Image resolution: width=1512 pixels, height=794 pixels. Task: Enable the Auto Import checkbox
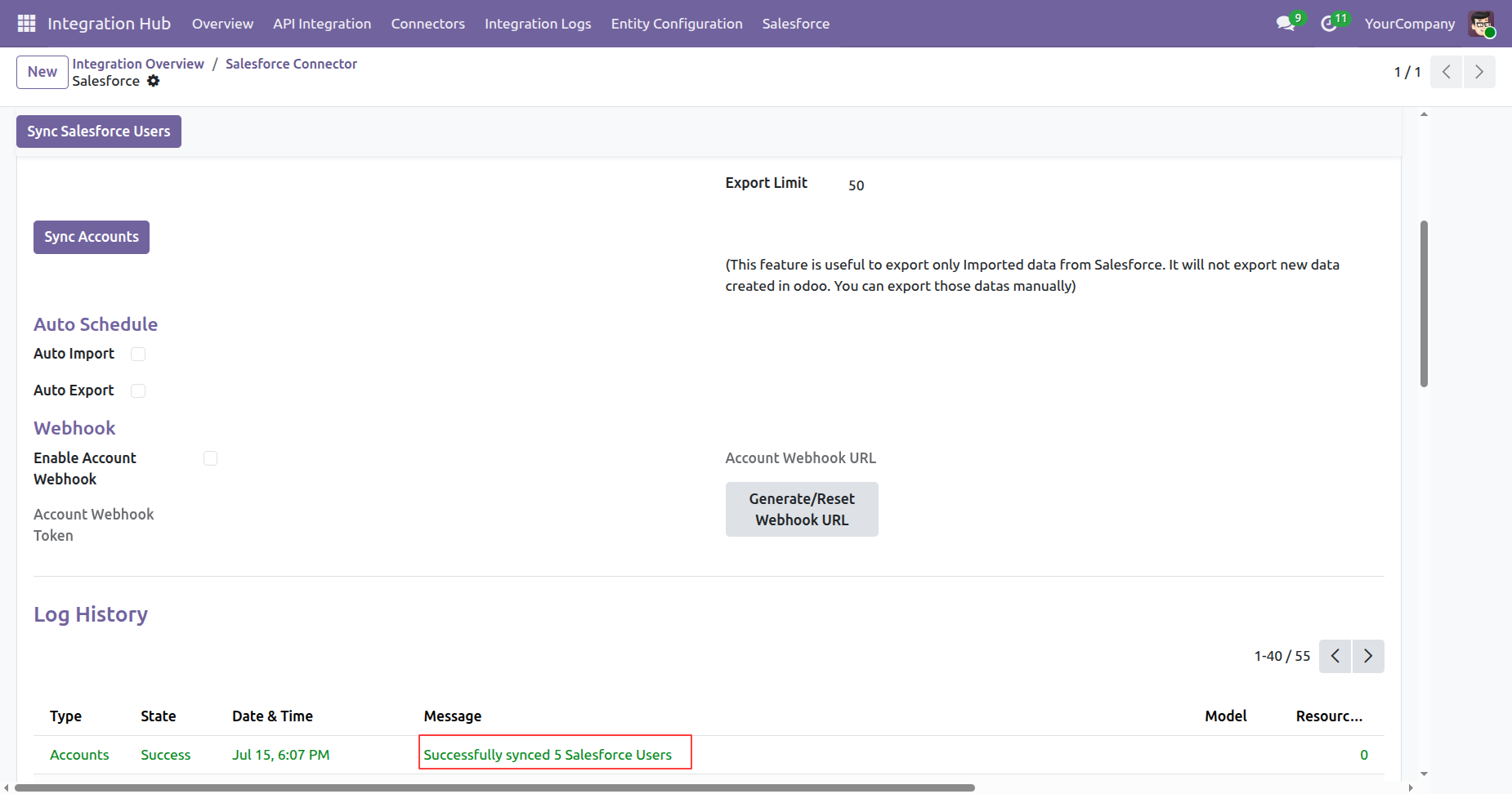(x=138, y=354)
